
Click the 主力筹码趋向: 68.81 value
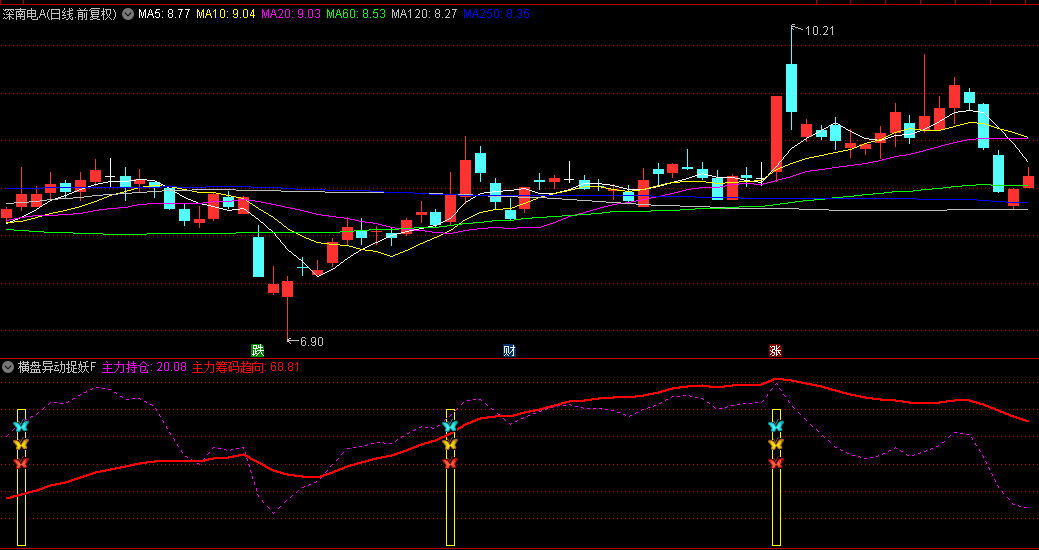click(x=246, y=367)
